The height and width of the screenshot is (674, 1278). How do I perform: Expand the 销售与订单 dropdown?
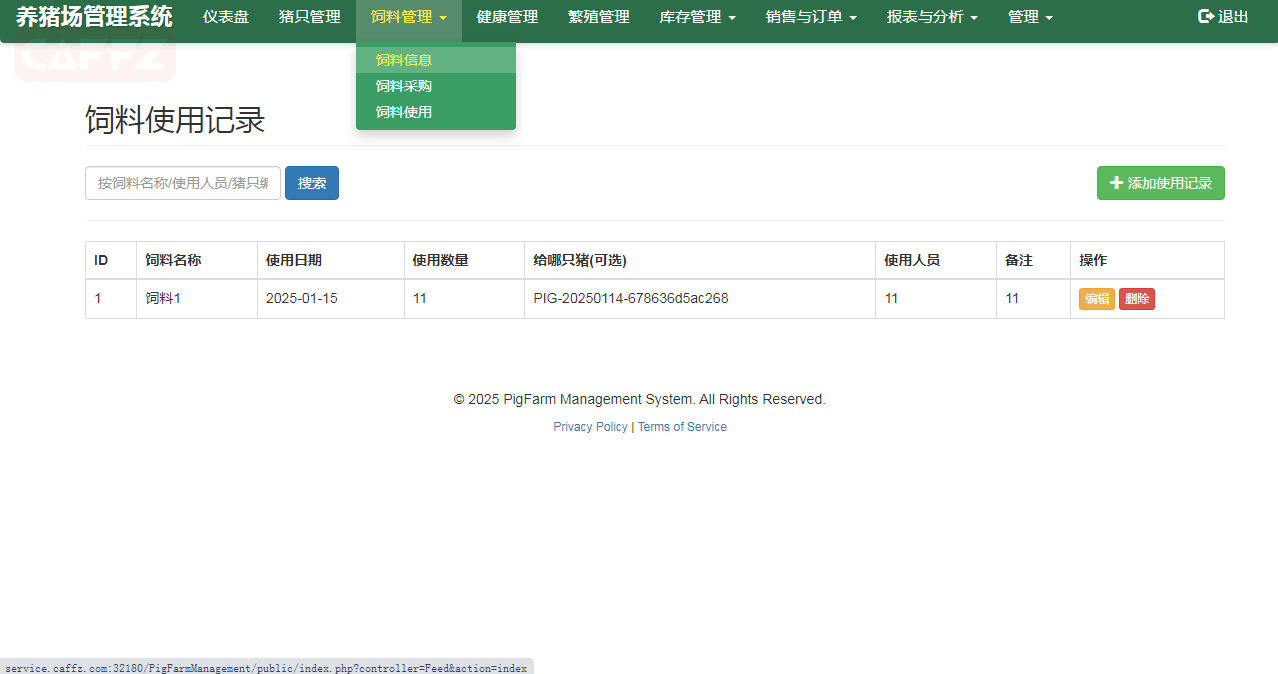(811, 17)
